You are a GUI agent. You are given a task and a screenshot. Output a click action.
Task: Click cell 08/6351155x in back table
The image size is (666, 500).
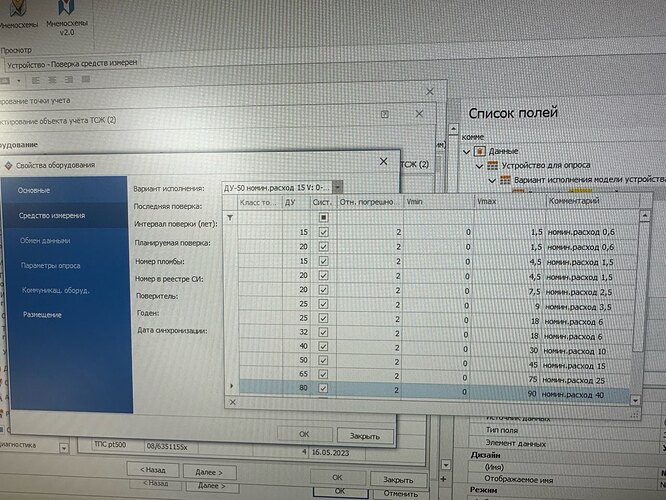tap(166, 446)
